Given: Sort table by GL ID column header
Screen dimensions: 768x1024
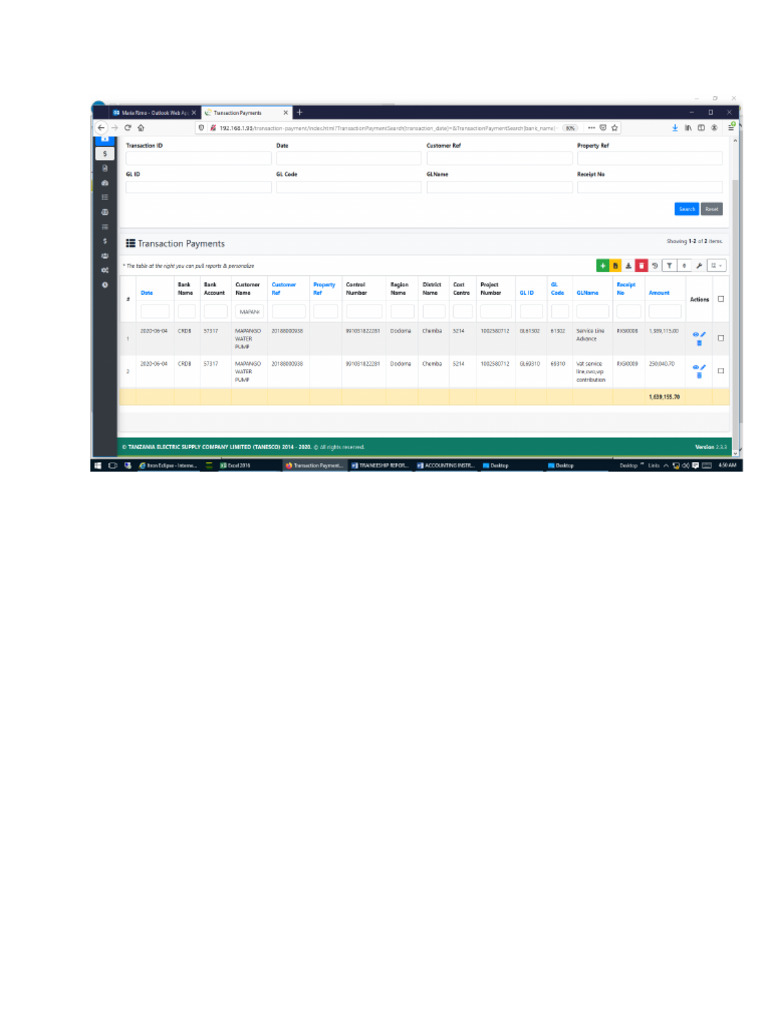Looking at the screenshot, I should click(526, 293).
